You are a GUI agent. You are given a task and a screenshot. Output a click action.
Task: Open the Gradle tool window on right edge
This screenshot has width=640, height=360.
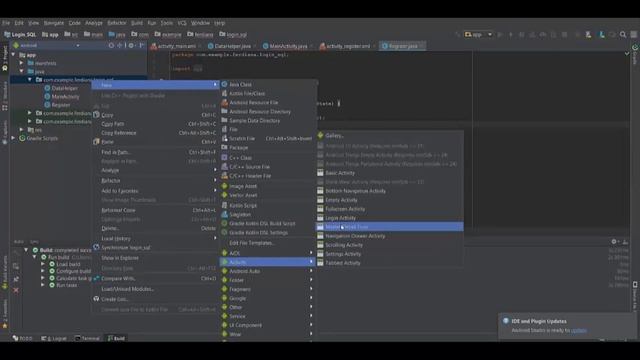[x=635, y=54]
